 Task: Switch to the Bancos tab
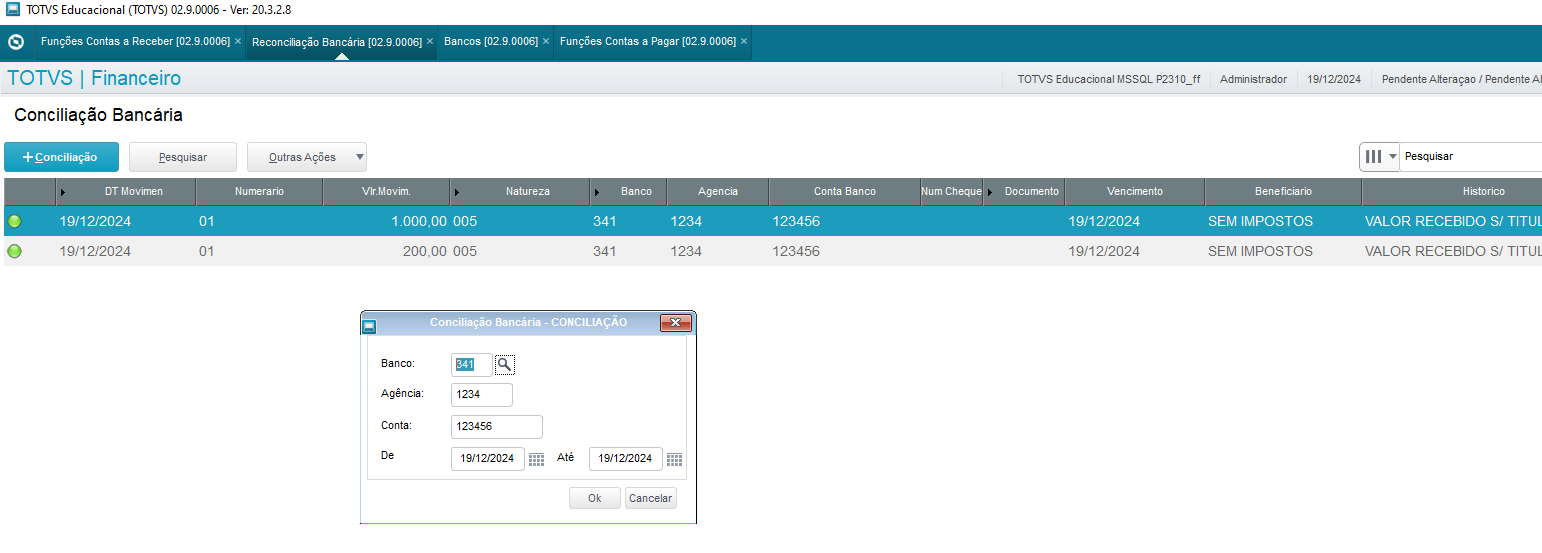point(490,42)
